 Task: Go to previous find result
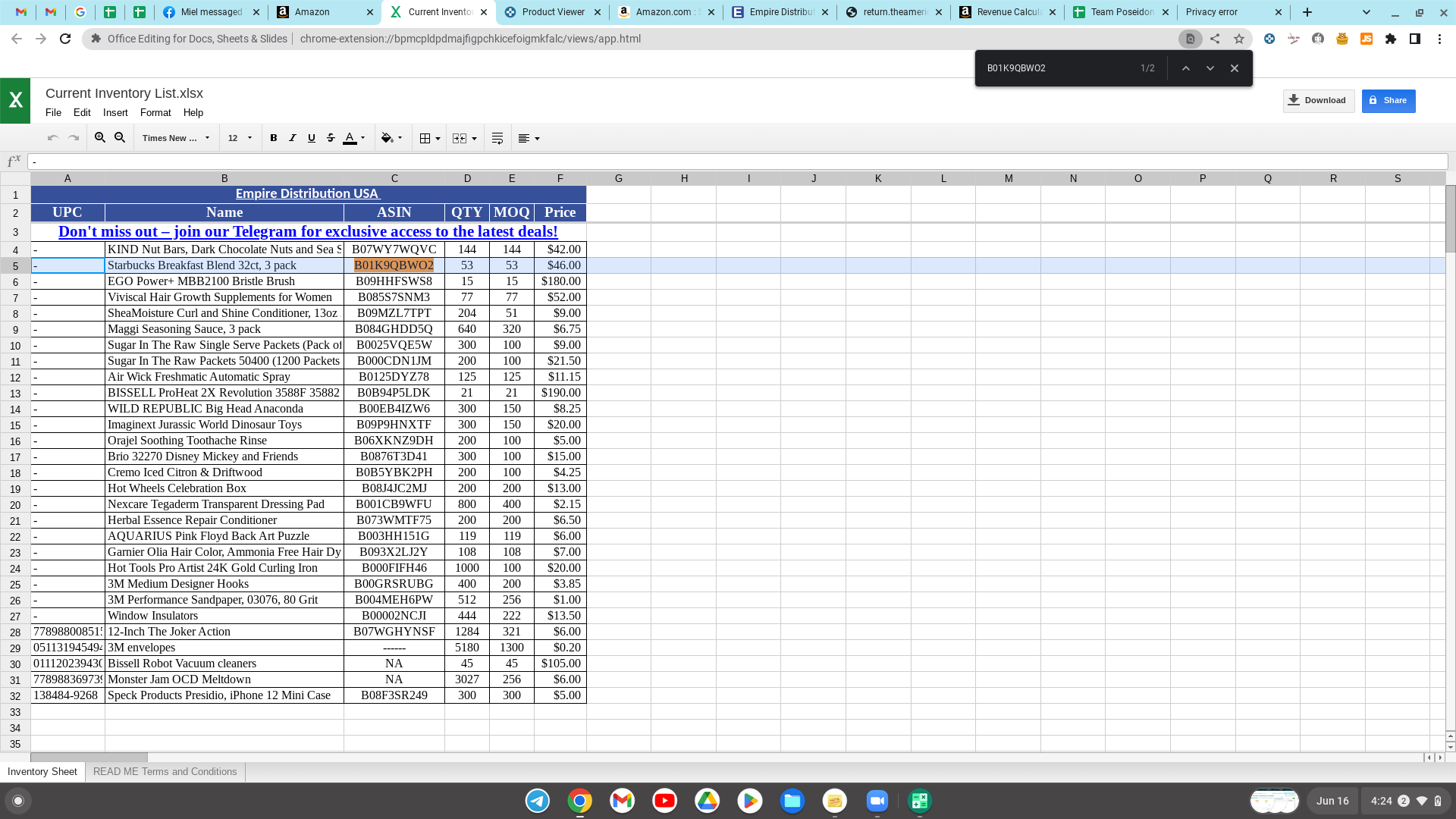coord(1186,68)
